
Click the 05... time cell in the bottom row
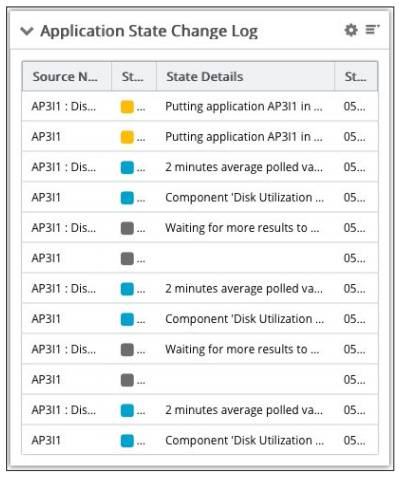354,441
